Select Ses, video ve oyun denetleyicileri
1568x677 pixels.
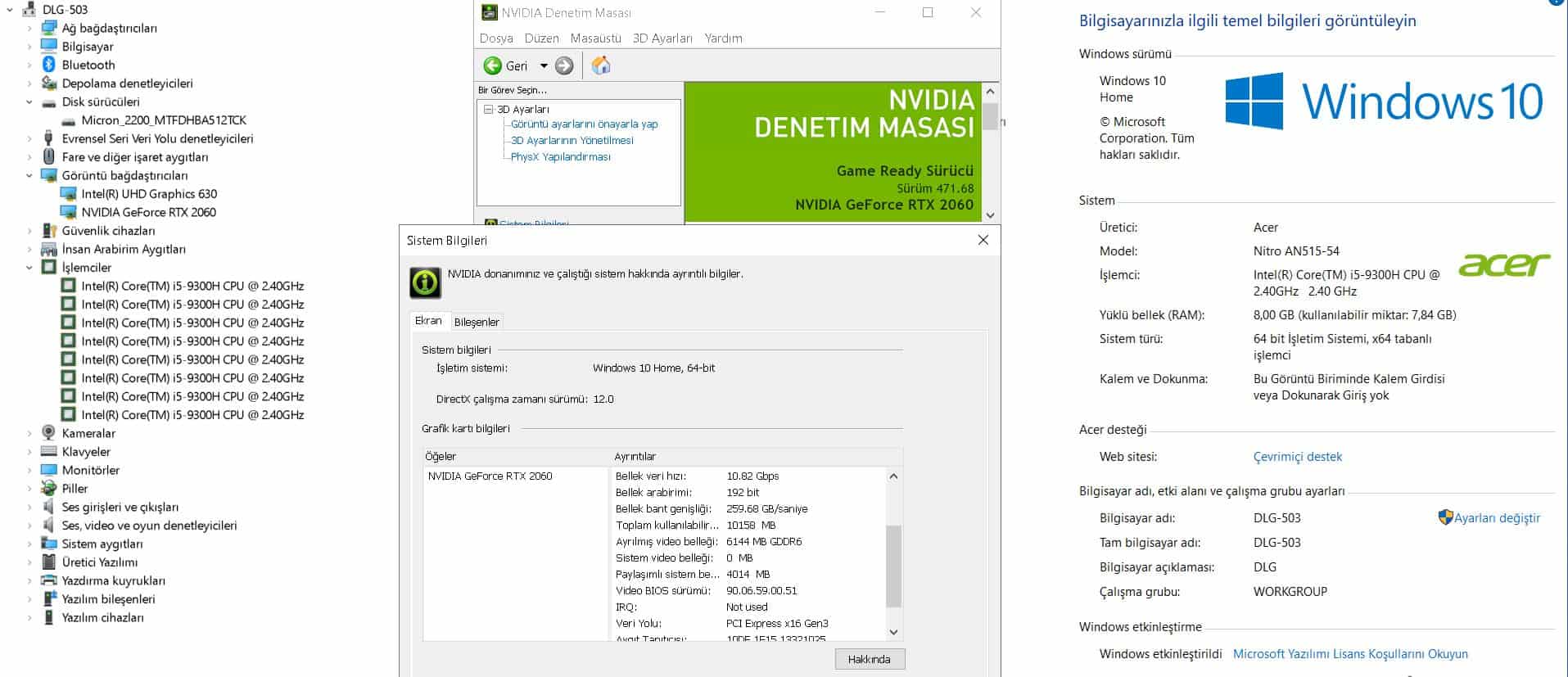[x=149, y=526]
